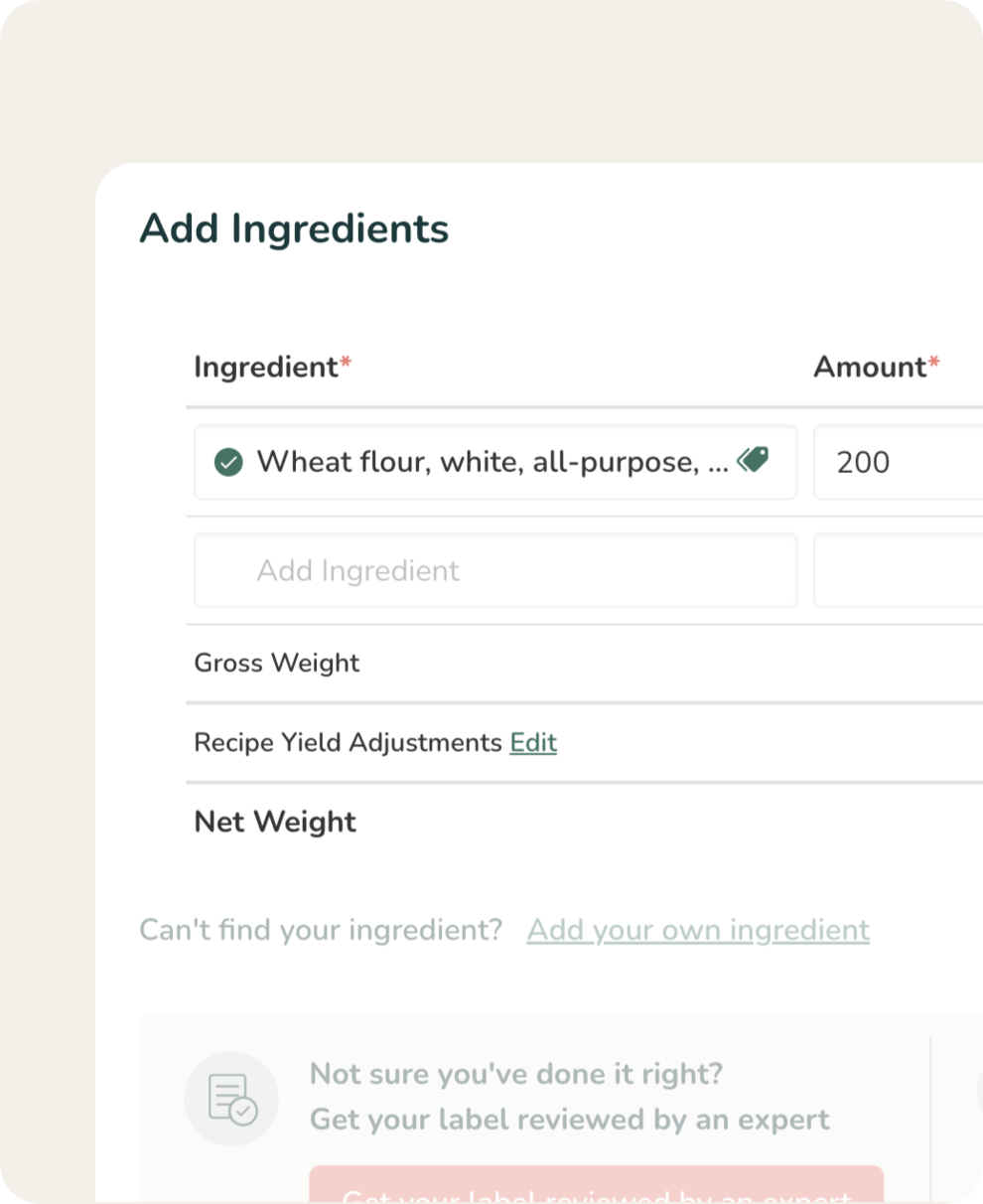983x1204 pixels.
Task: Open the Edit link for Recipe Yield Adjustments
Action: click(533, 743)
